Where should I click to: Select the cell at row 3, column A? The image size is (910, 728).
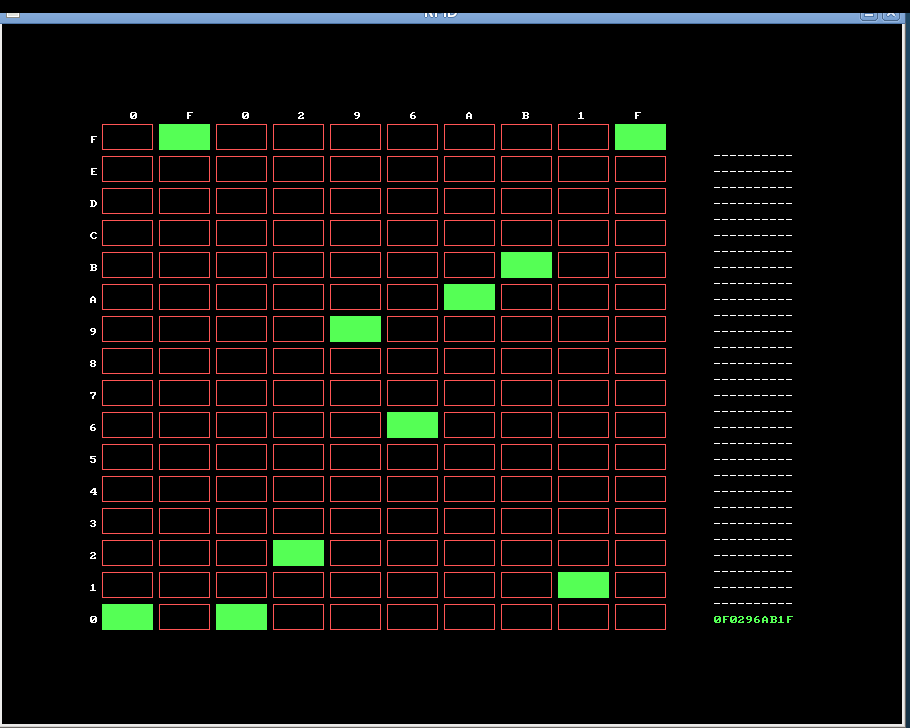pos(470,521)
